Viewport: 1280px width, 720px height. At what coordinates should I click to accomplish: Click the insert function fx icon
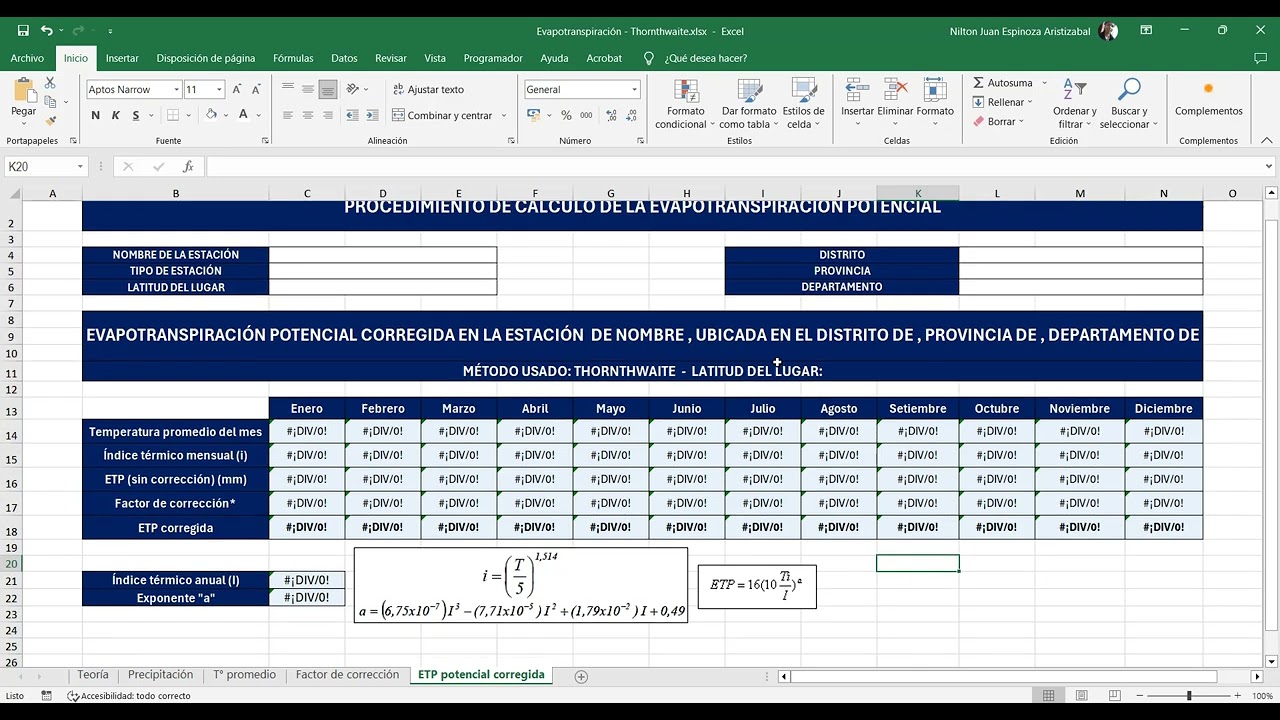click(188, 167)
